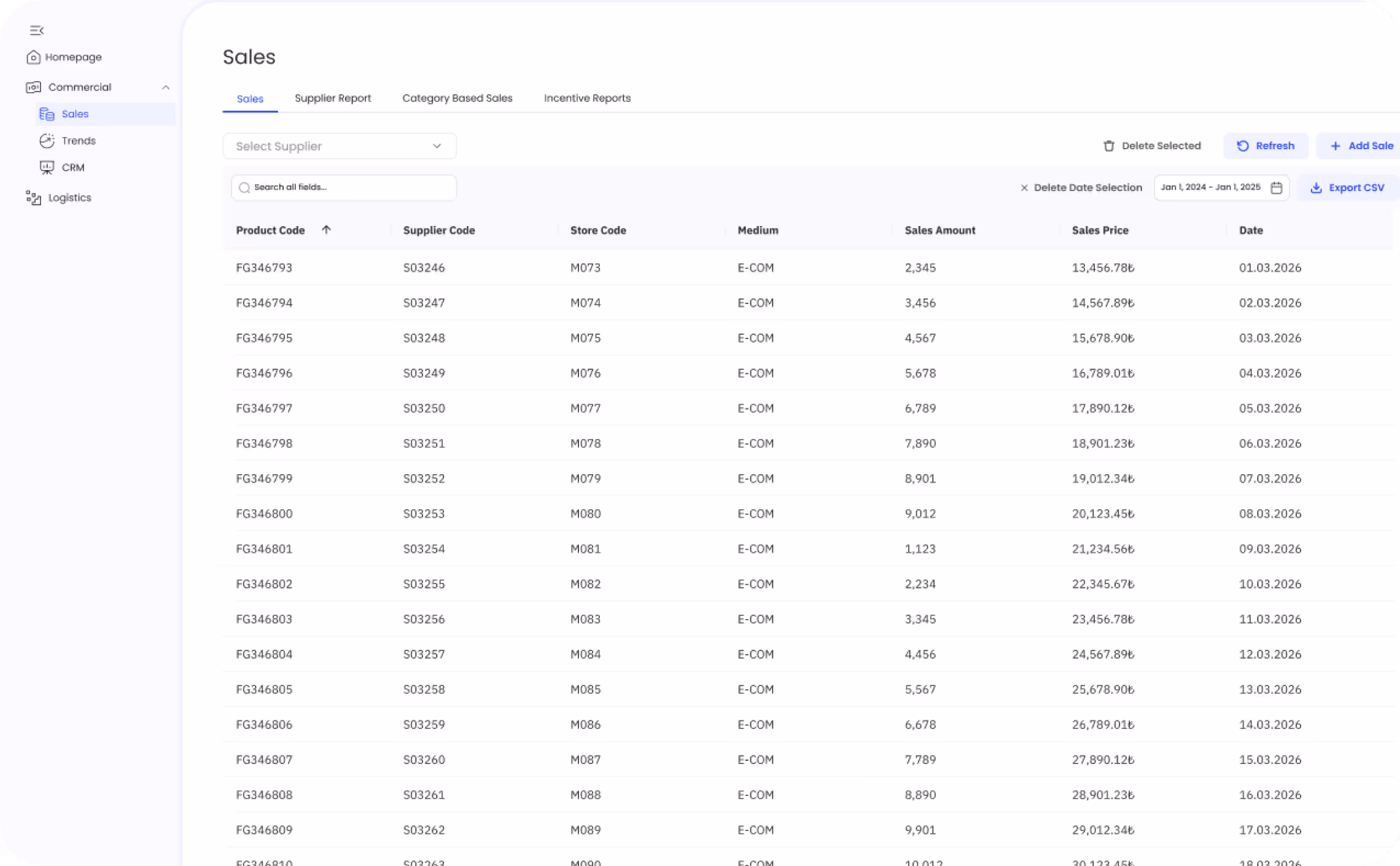Click the calendar icon in the date range field
The height and width of the screenshot is (866, 1400).
(1277, 187)
